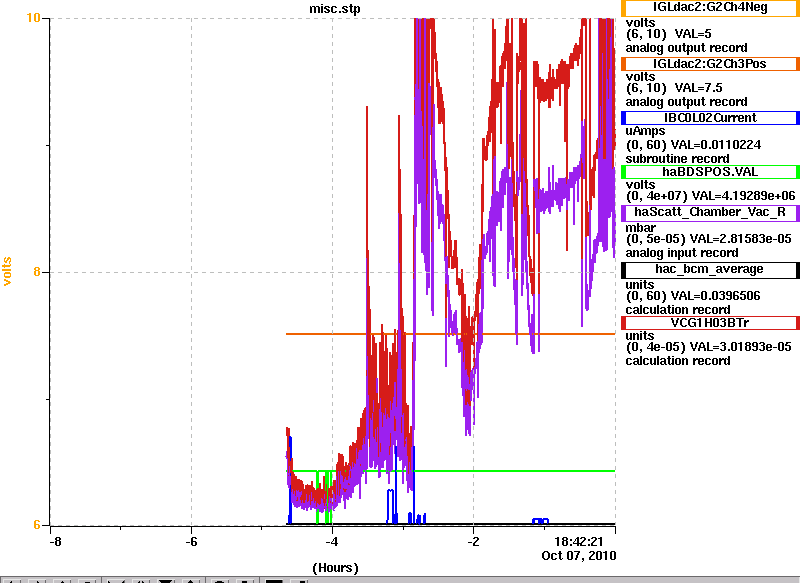The image size is (800, 583).
Task: Click units label under VCG1H03BTr
Action: pyautogui.click(x=640, y=336)
